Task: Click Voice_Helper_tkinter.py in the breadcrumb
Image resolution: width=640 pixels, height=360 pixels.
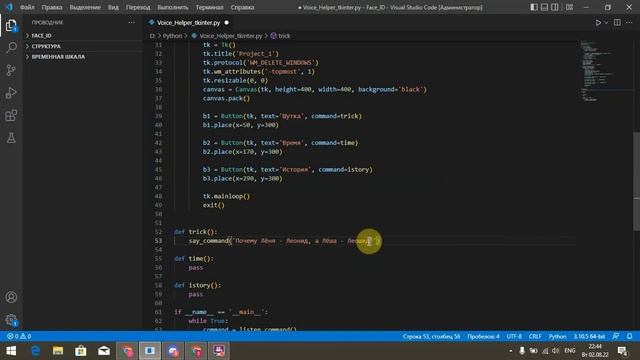Action: click(231, 36)
